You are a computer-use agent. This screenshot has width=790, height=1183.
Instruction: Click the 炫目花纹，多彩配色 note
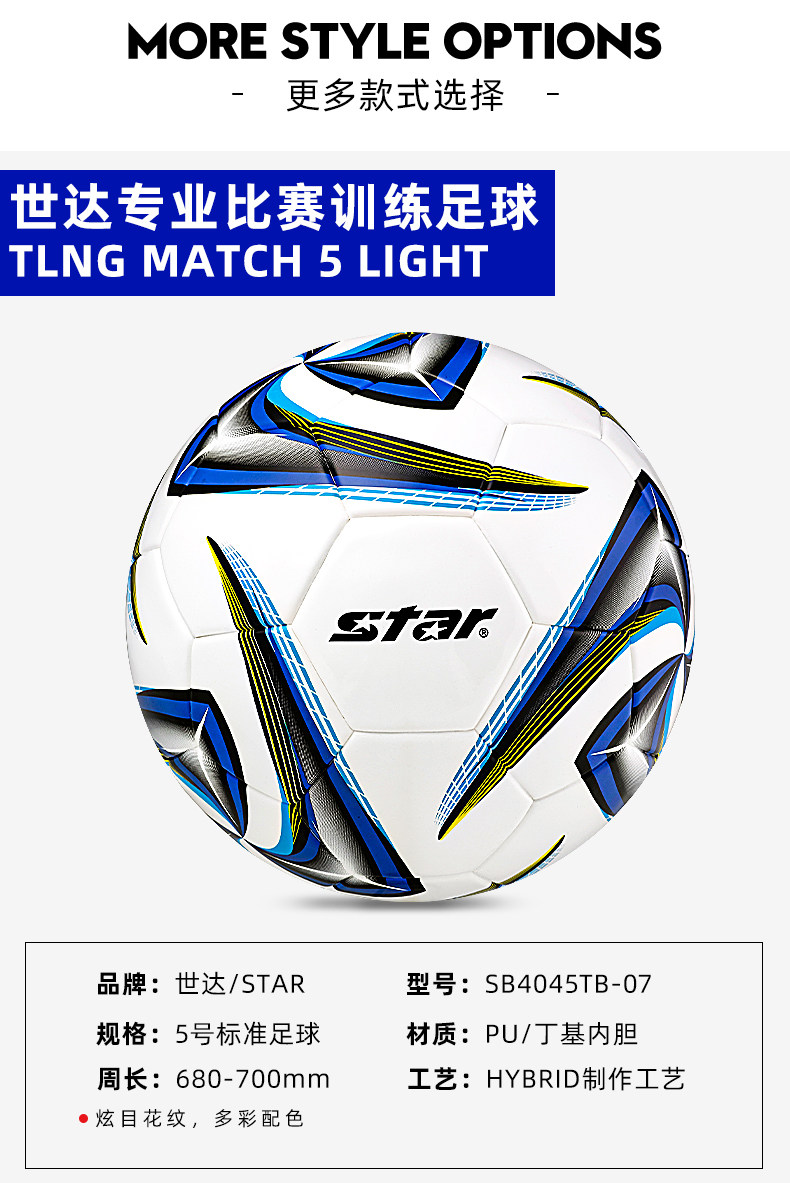(199, 1118)
